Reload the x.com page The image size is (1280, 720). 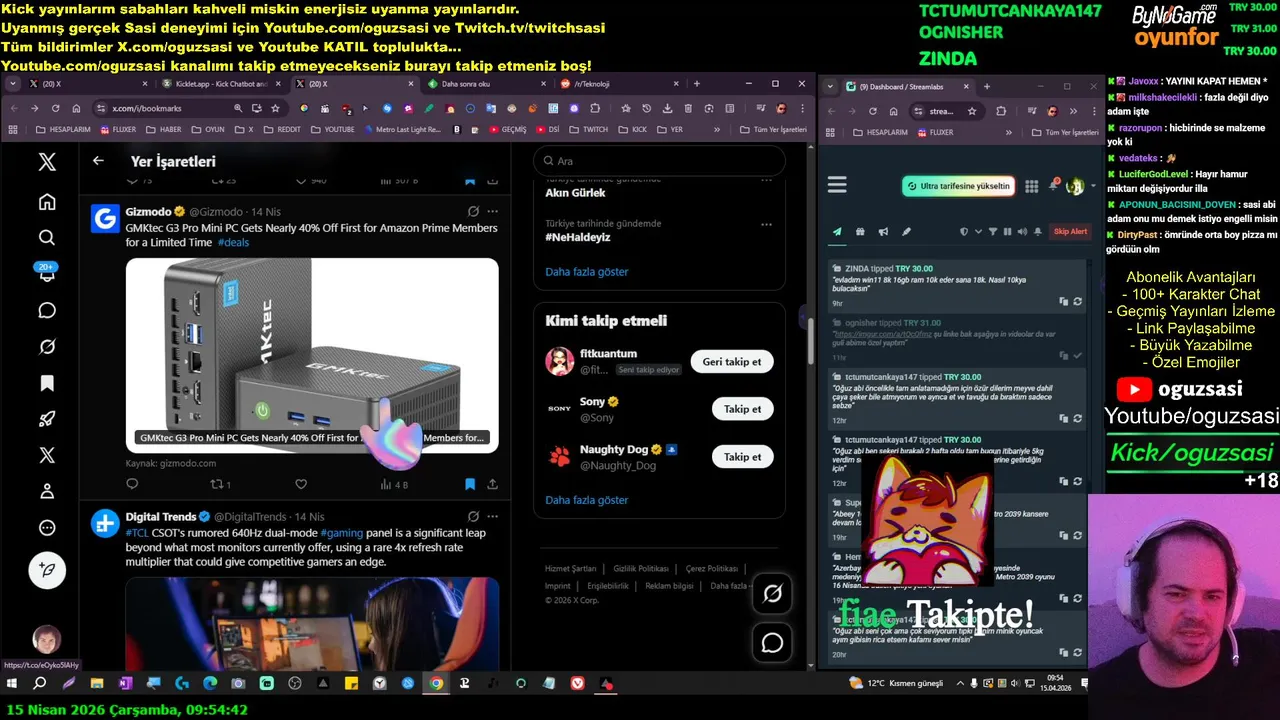pyautogui.click(x=55, y=108)
